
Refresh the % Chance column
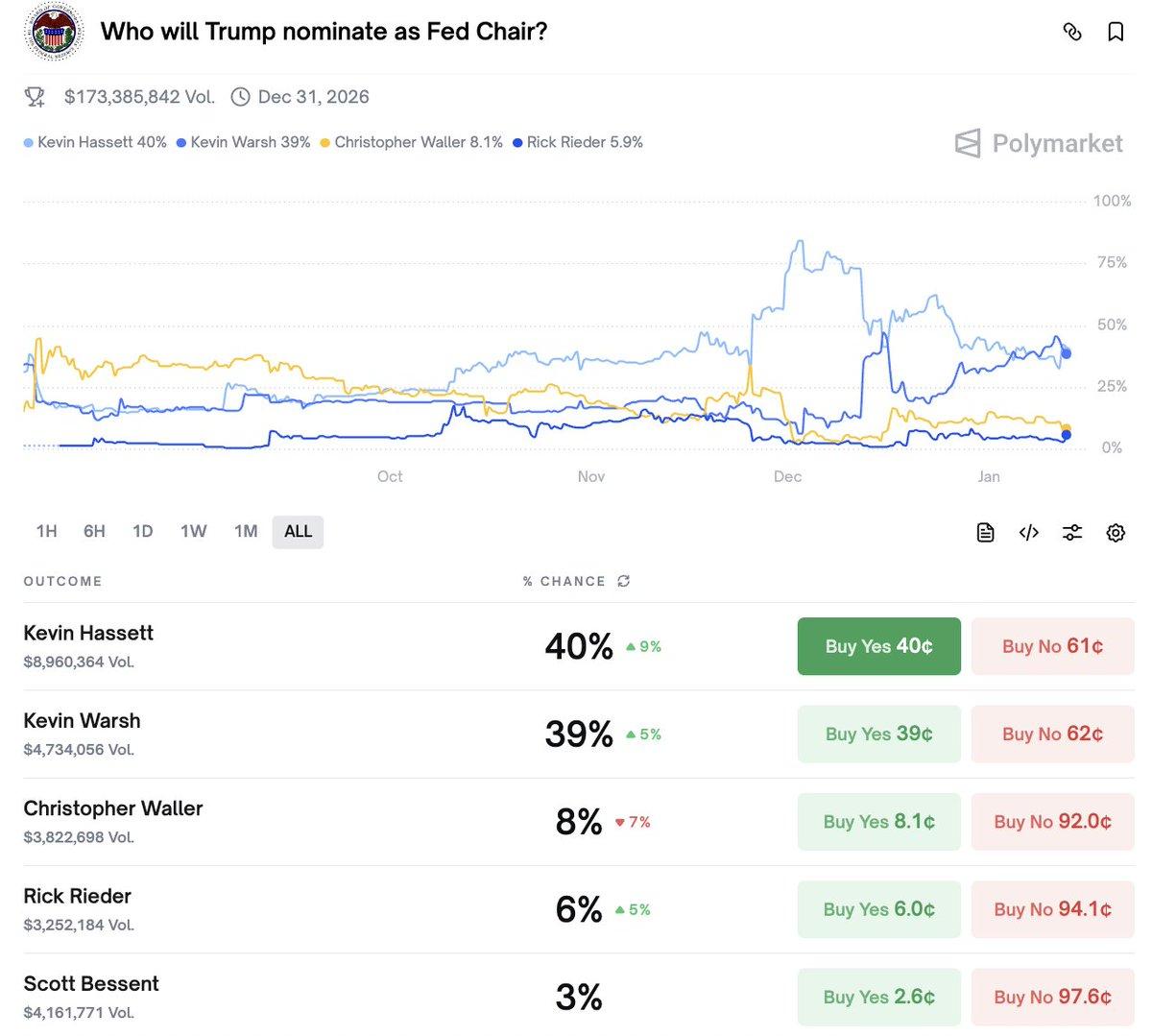[622, 581]
